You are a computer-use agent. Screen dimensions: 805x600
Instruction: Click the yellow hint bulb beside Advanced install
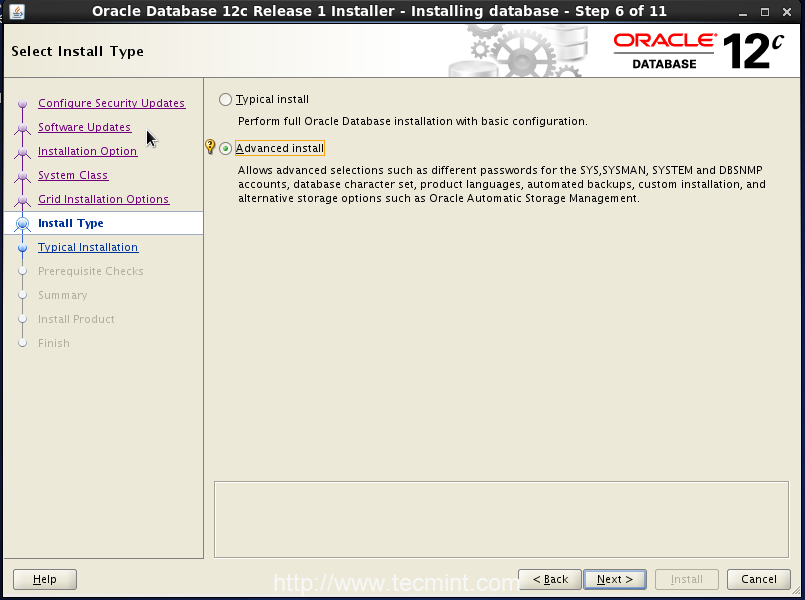[x=210, y=147]
